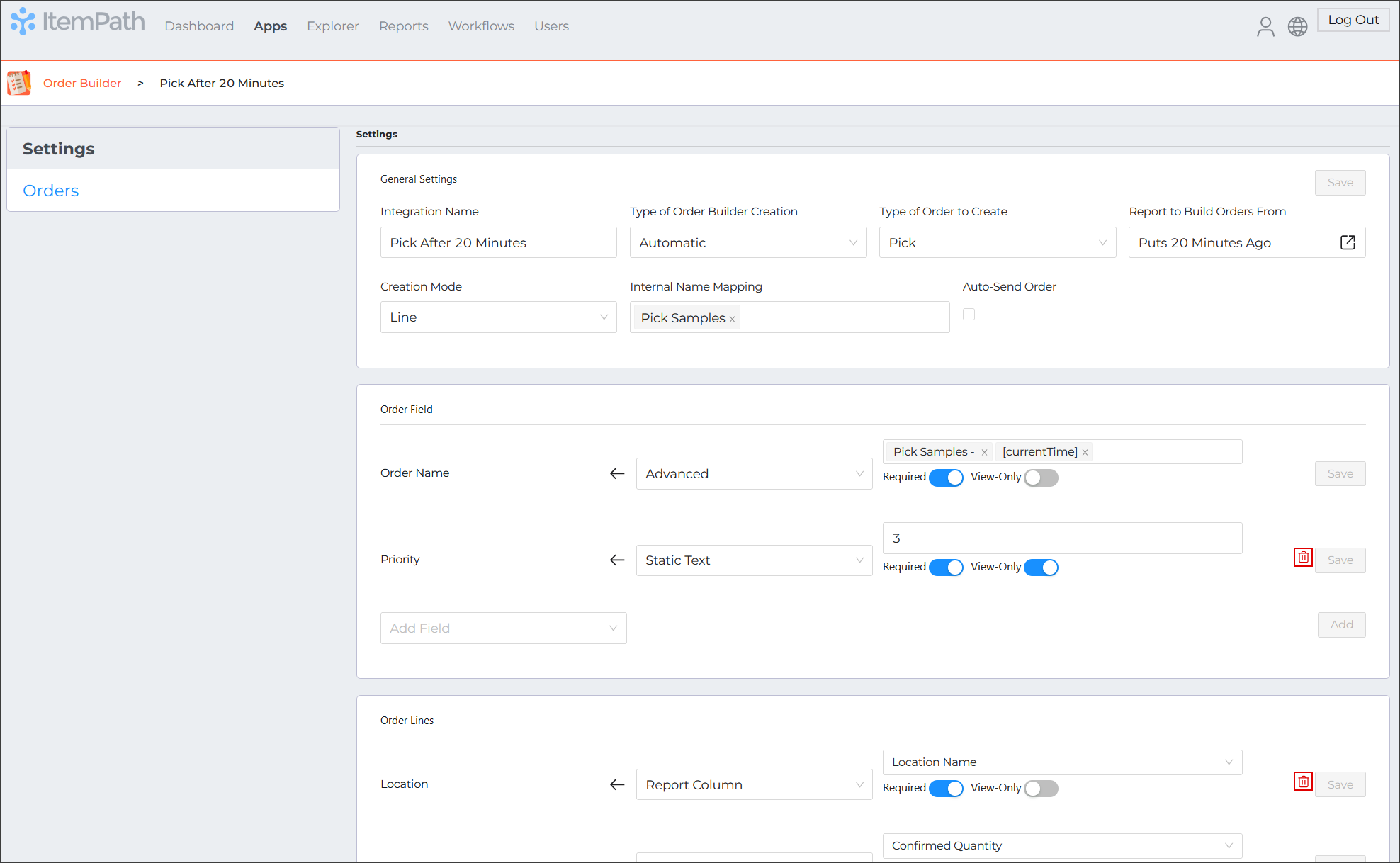Click the left arrow next to Priority
The image size is (1400, 863).
(617, 560)
